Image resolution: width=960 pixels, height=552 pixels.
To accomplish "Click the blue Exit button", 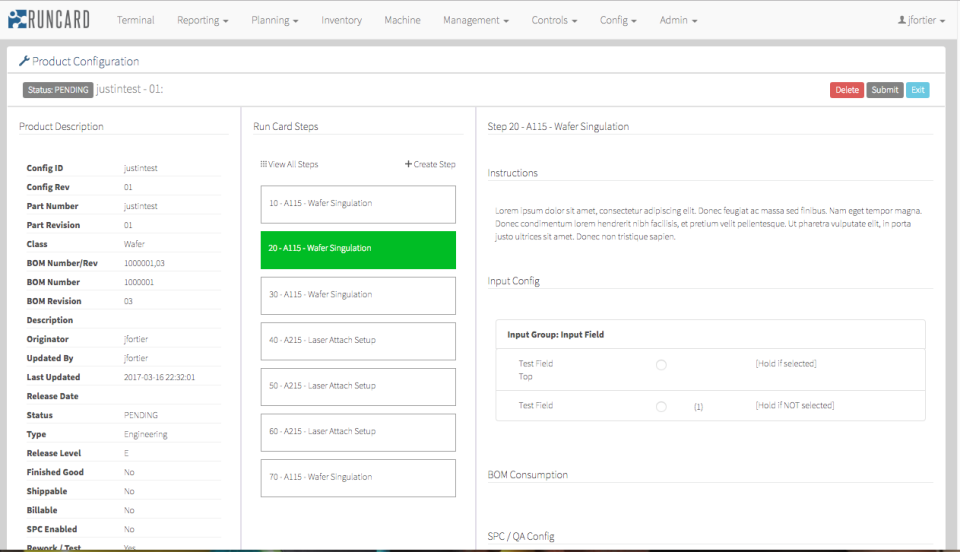I will click(918, 89).
